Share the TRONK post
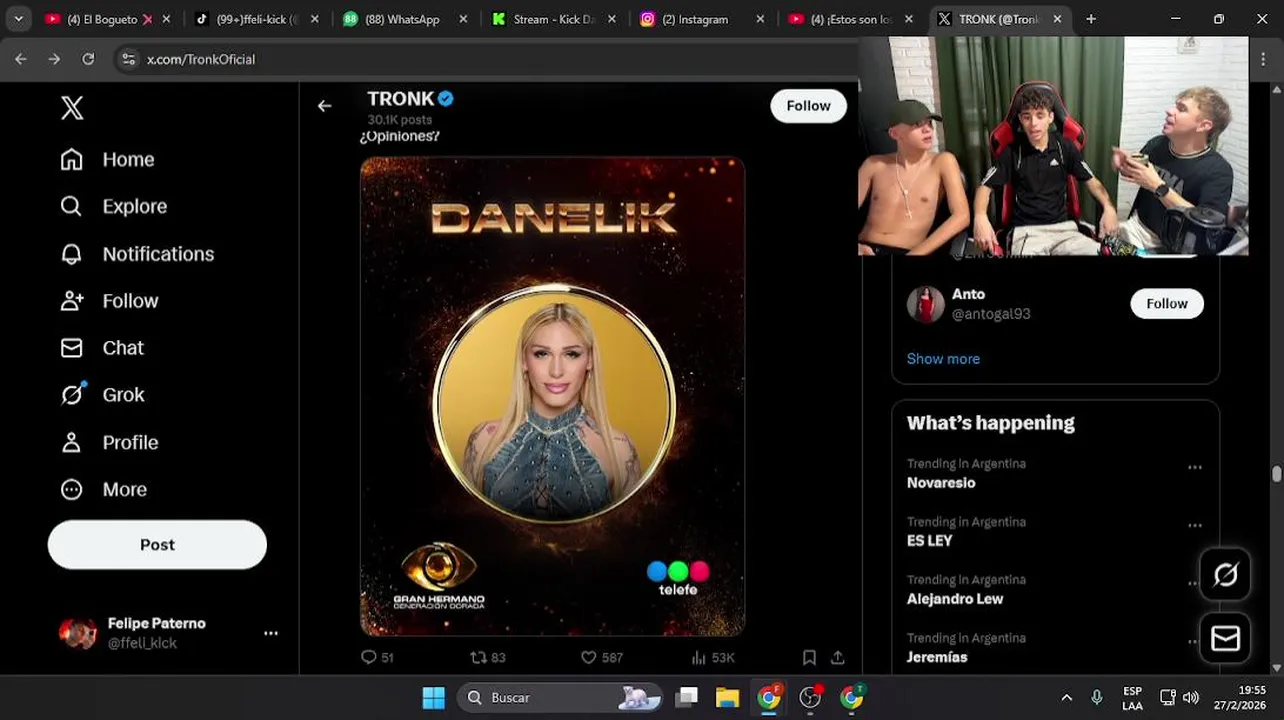The image size is (1284, 720). [838, 657]
